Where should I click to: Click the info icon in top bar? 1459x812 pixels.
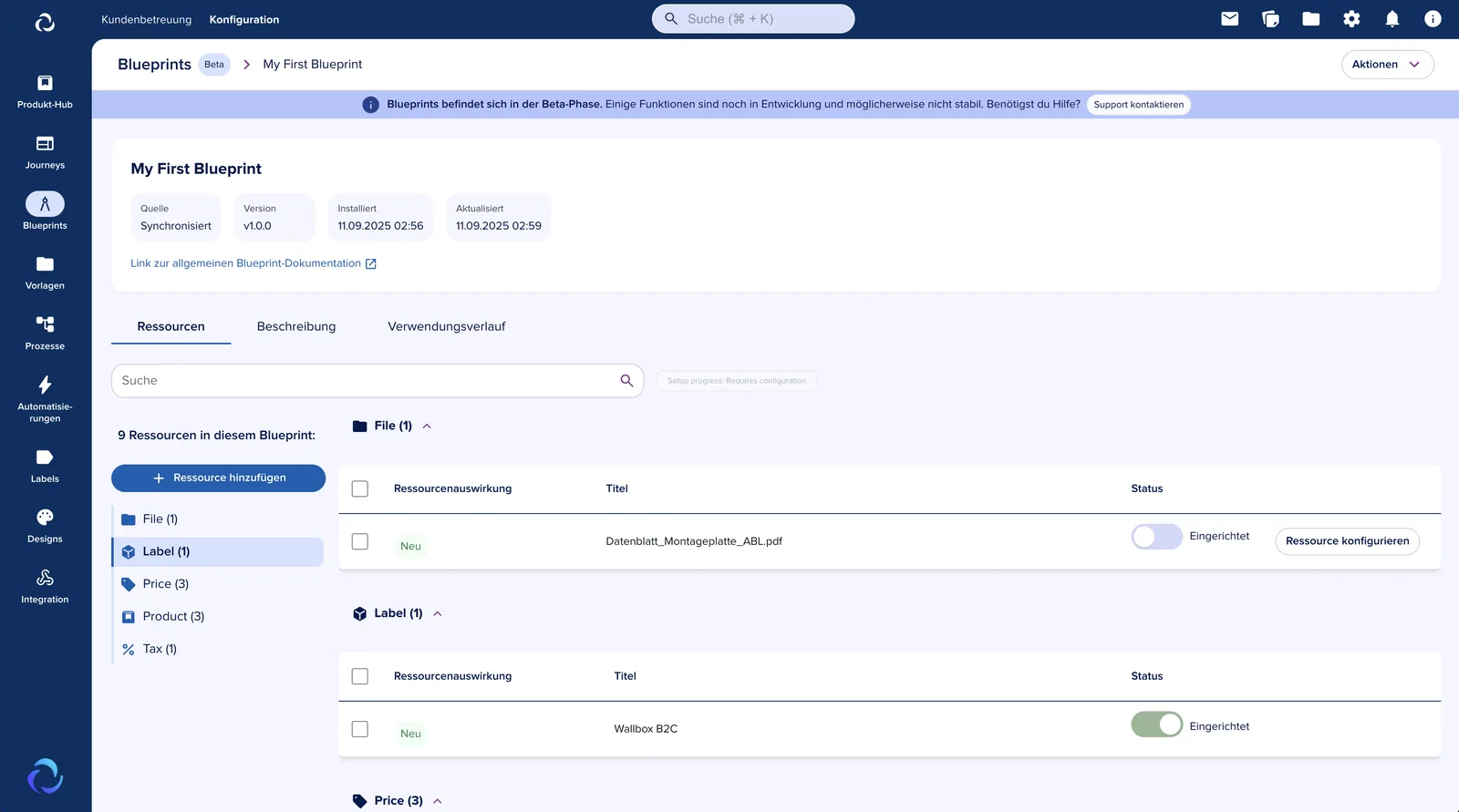pyautogui.click(x=1433, y=19)
